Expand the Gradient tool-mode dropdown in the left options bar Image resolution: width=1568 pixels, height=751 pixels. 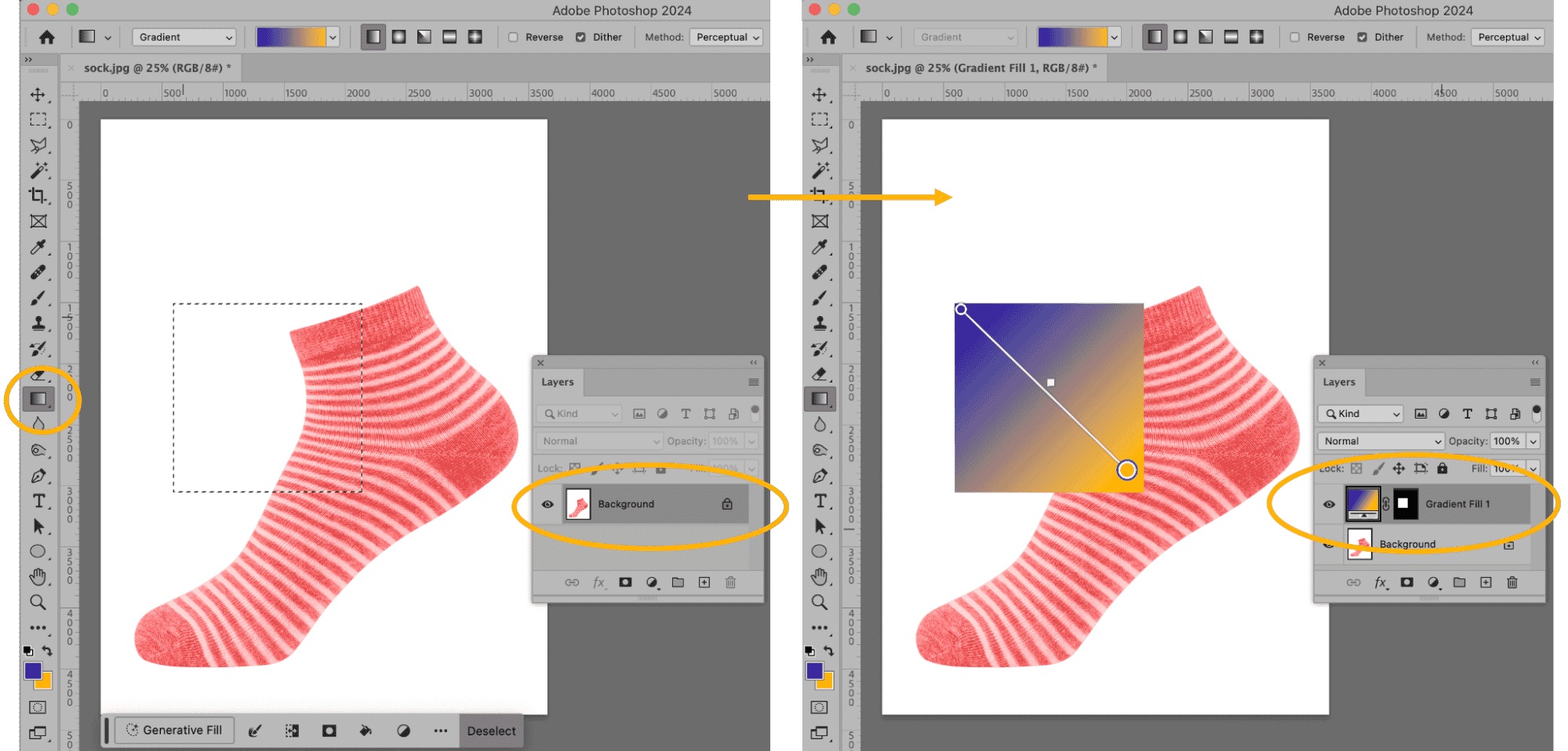185,37
